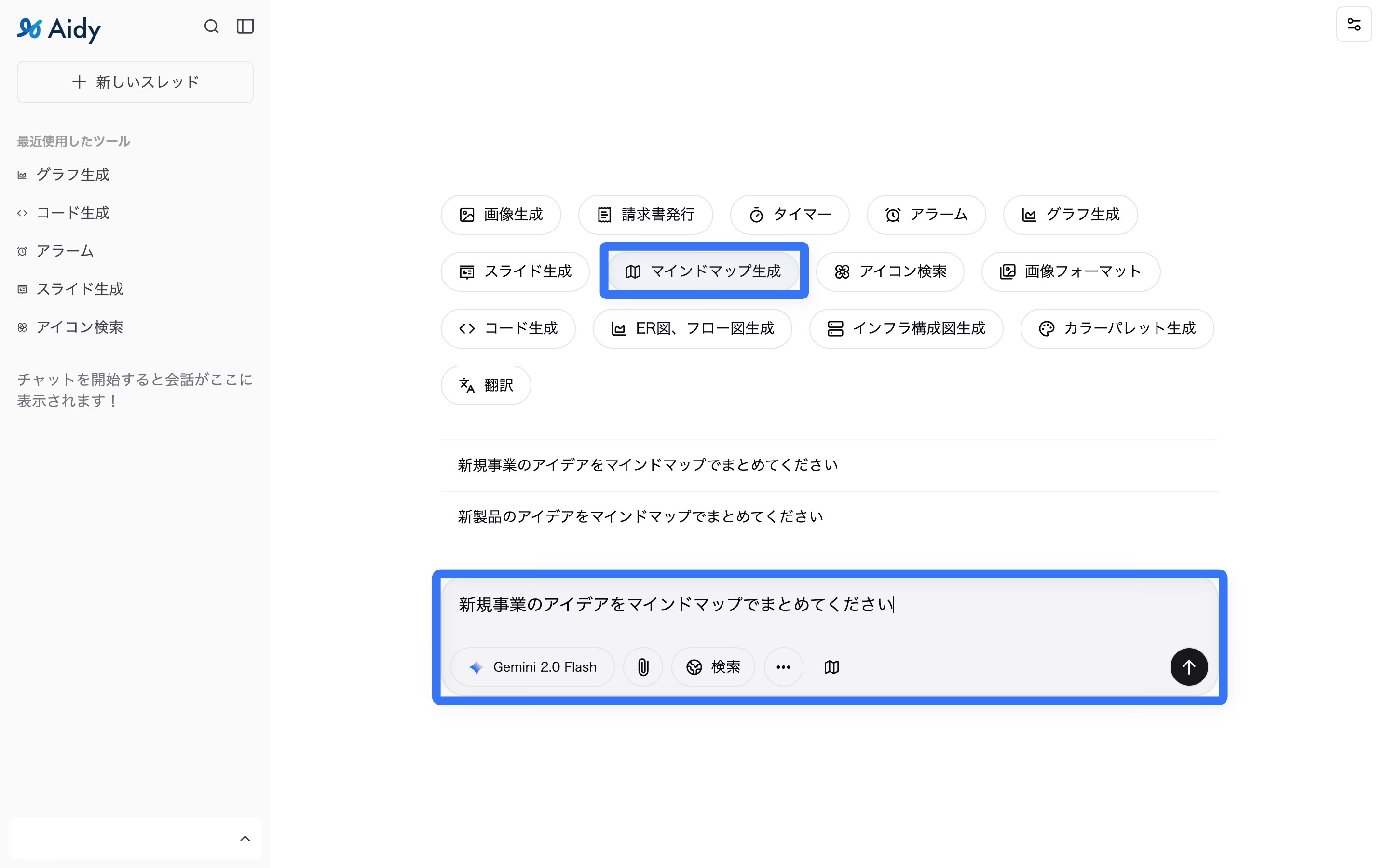The width and height of the screenshot is (1389, 868).
Task: Open the Gemini 2.0 Flash model selector
Action: coord(532,667)
